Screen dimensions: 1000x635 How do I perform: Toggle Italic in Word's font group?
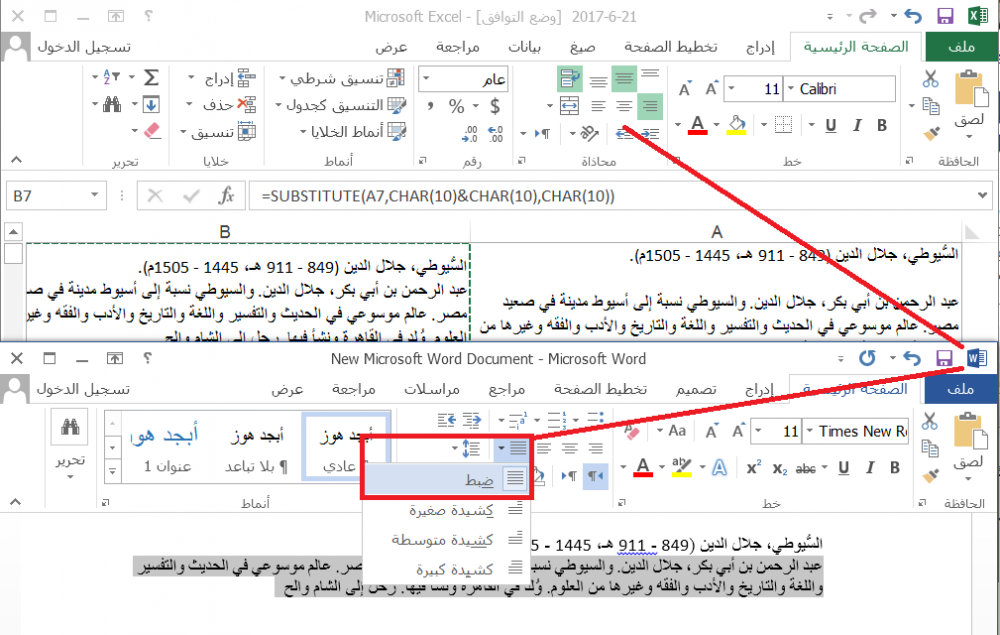869,467
